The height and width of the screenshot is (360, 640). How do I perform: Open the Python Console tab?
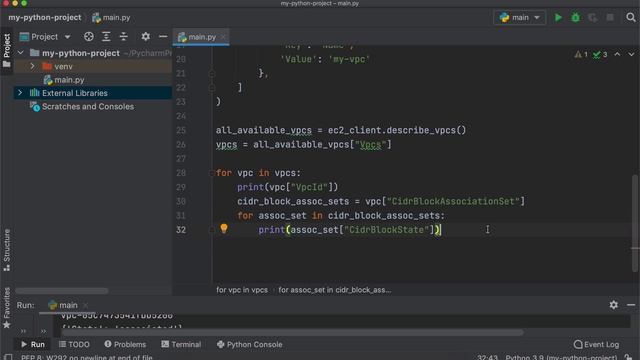click(x=249, y=344)
